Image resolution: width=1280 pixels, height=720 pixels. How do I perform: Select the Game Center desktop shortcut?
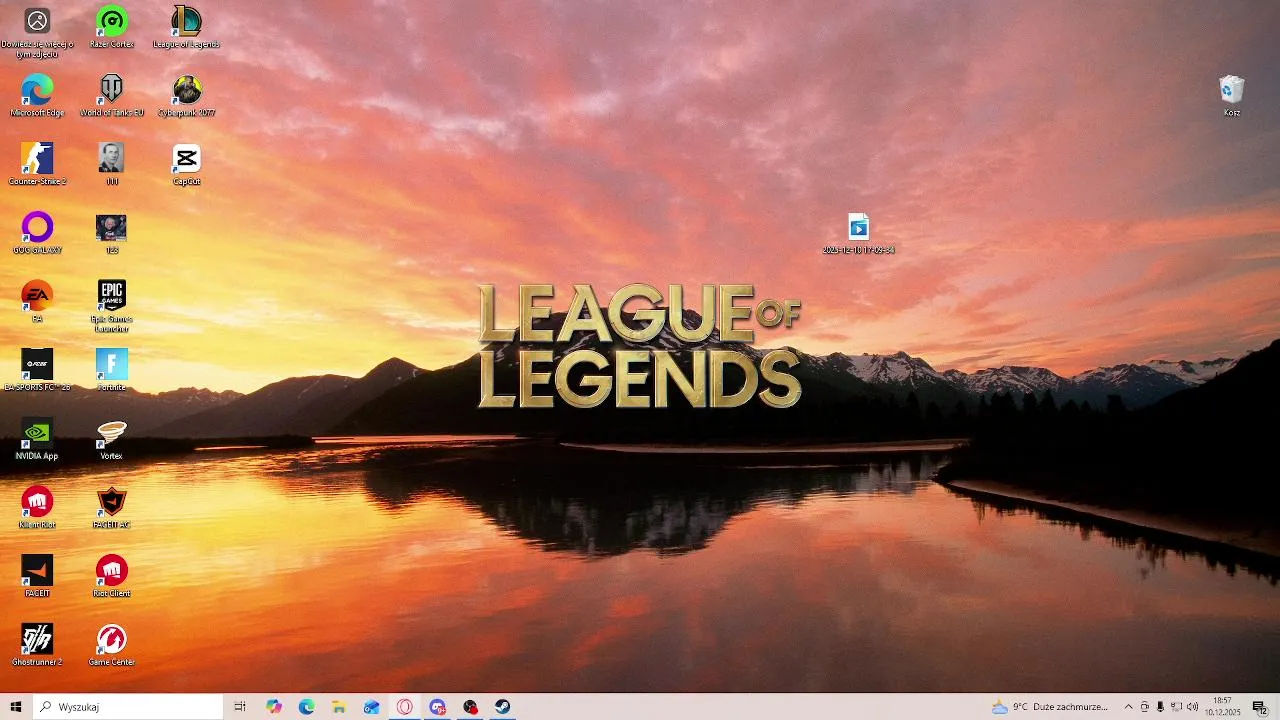(x=112, y=645)
